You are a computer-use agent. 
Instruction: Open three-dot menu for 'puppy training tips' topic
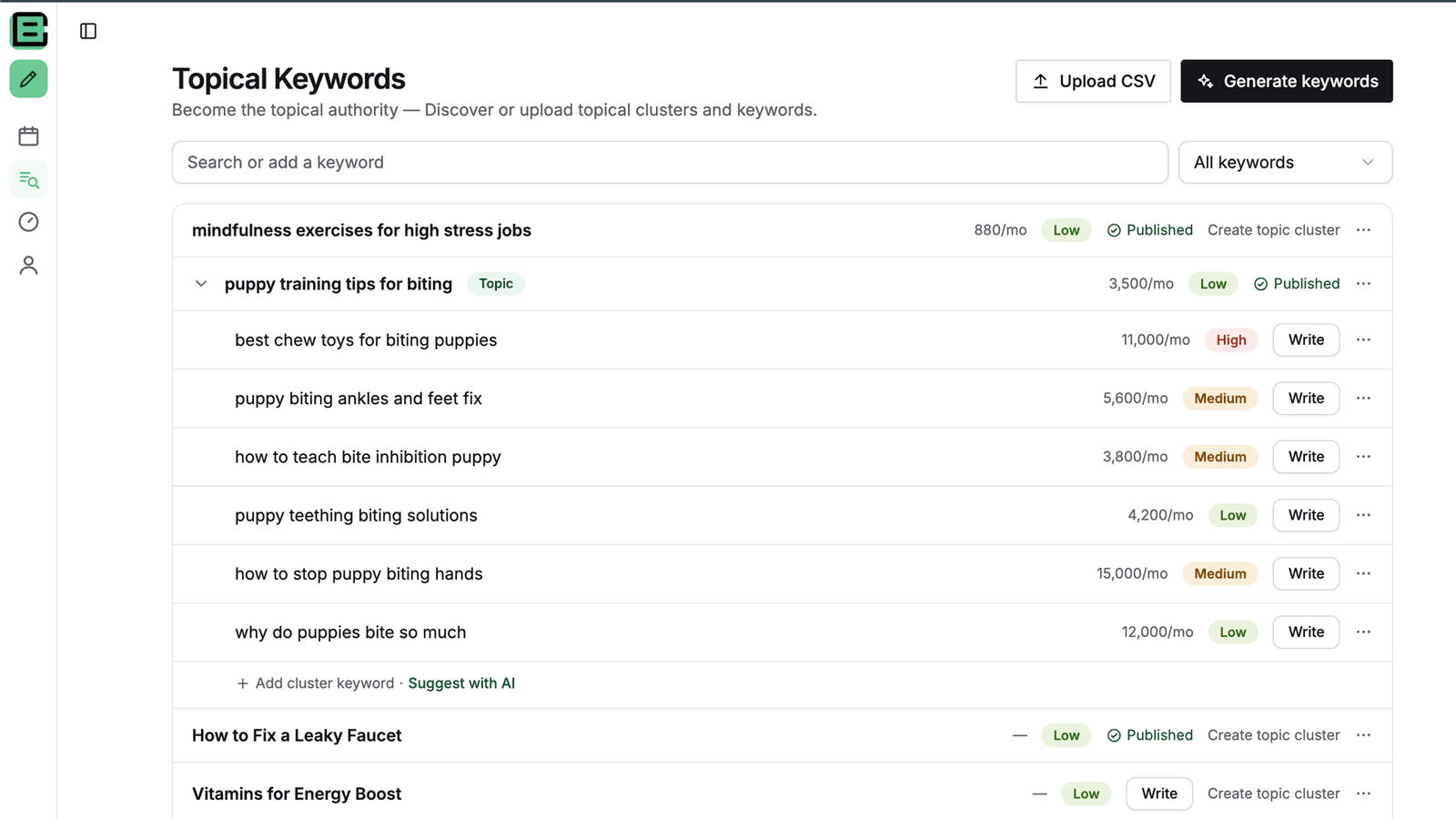click(1363, 284)
